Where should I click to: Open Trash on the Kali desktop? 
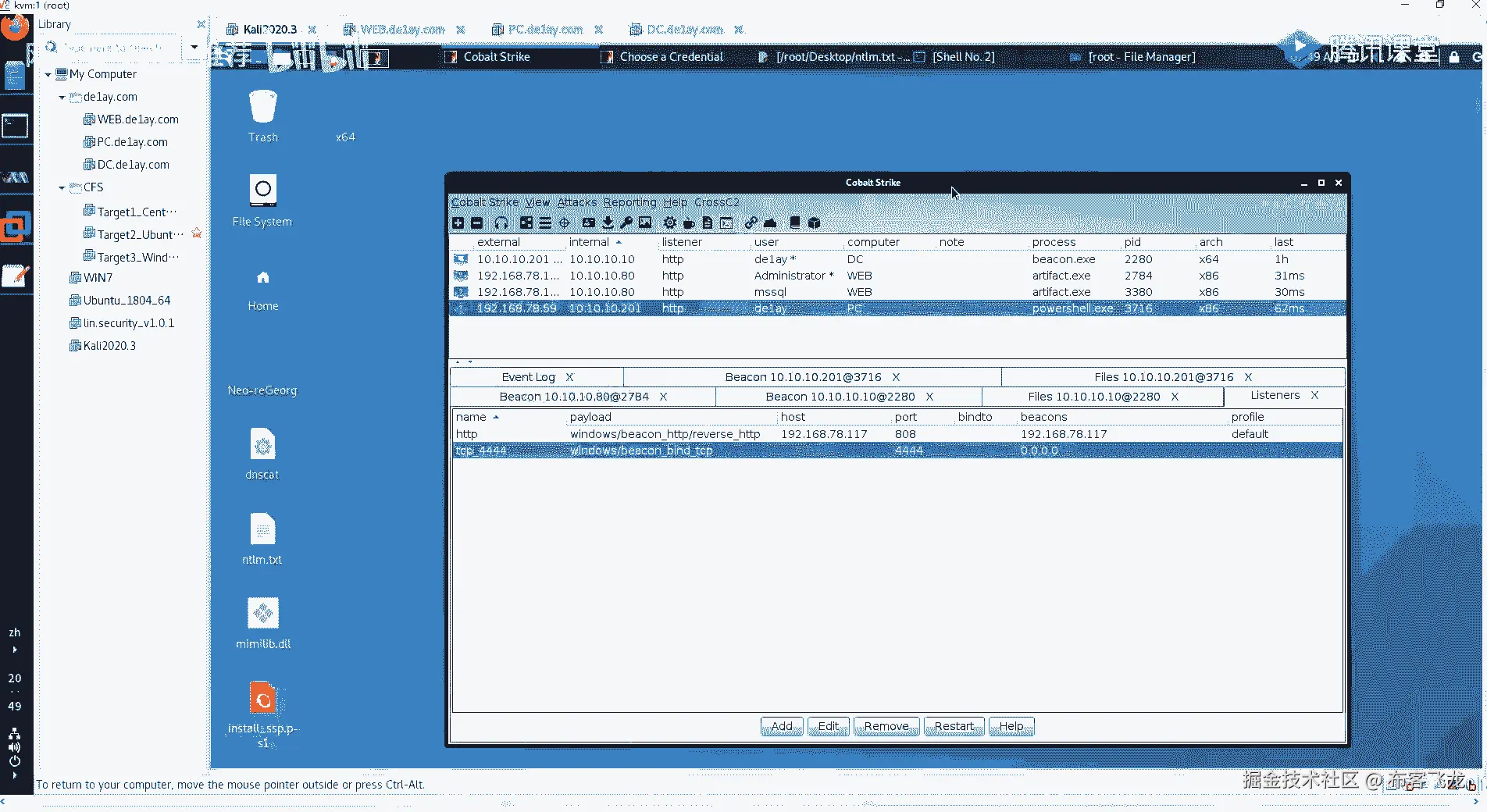click(x=263, y=116)
